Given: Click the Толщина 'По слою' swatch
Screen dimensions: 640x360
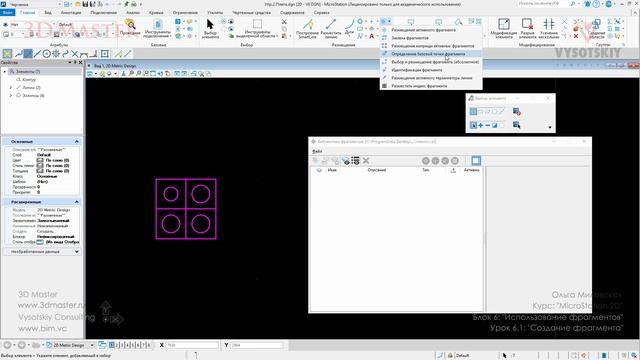Looking at the screenshot, I should 40,171.
